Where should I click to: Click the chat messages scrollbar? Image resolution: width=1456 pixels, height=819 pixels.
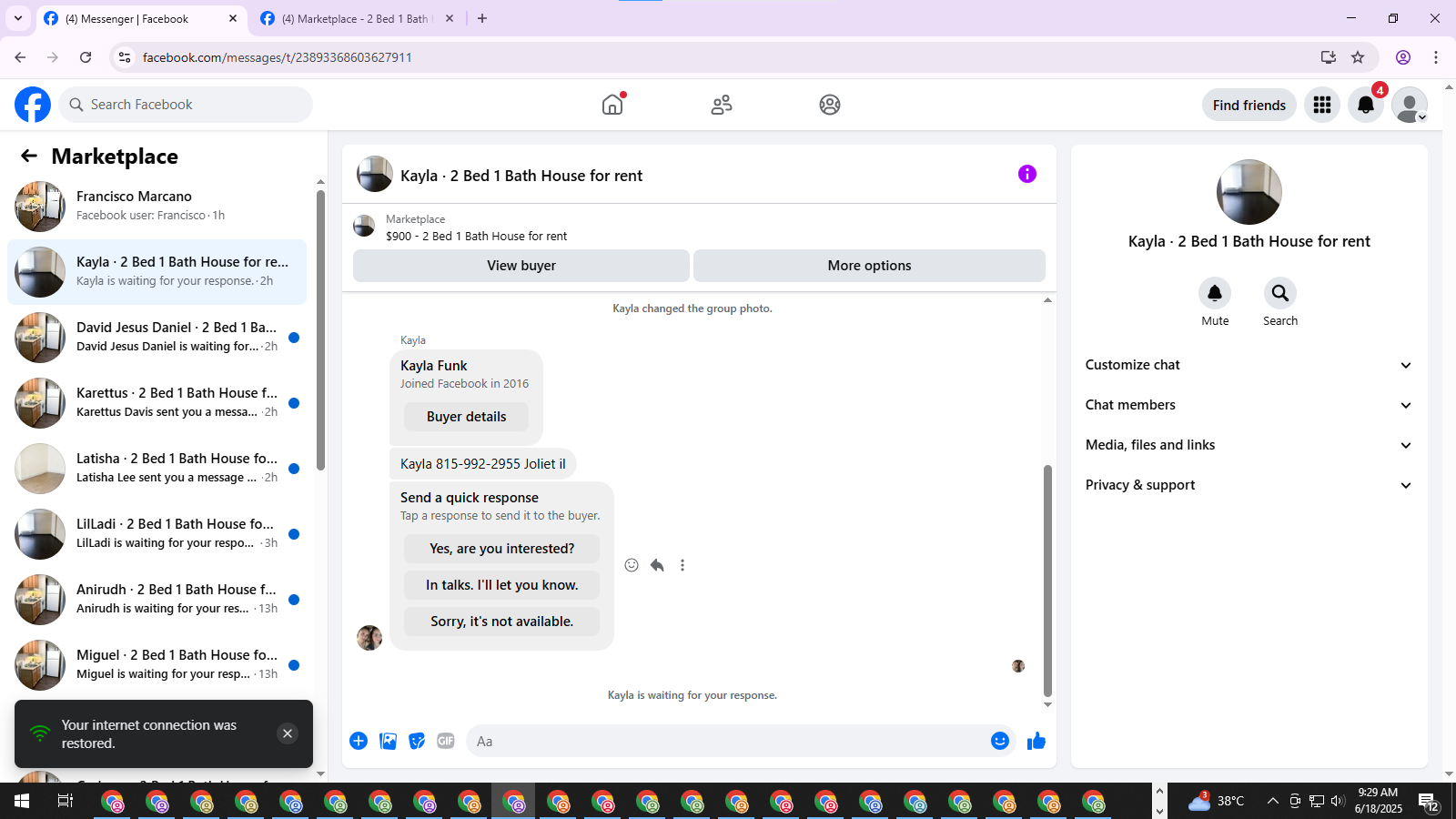point(1047,580)
